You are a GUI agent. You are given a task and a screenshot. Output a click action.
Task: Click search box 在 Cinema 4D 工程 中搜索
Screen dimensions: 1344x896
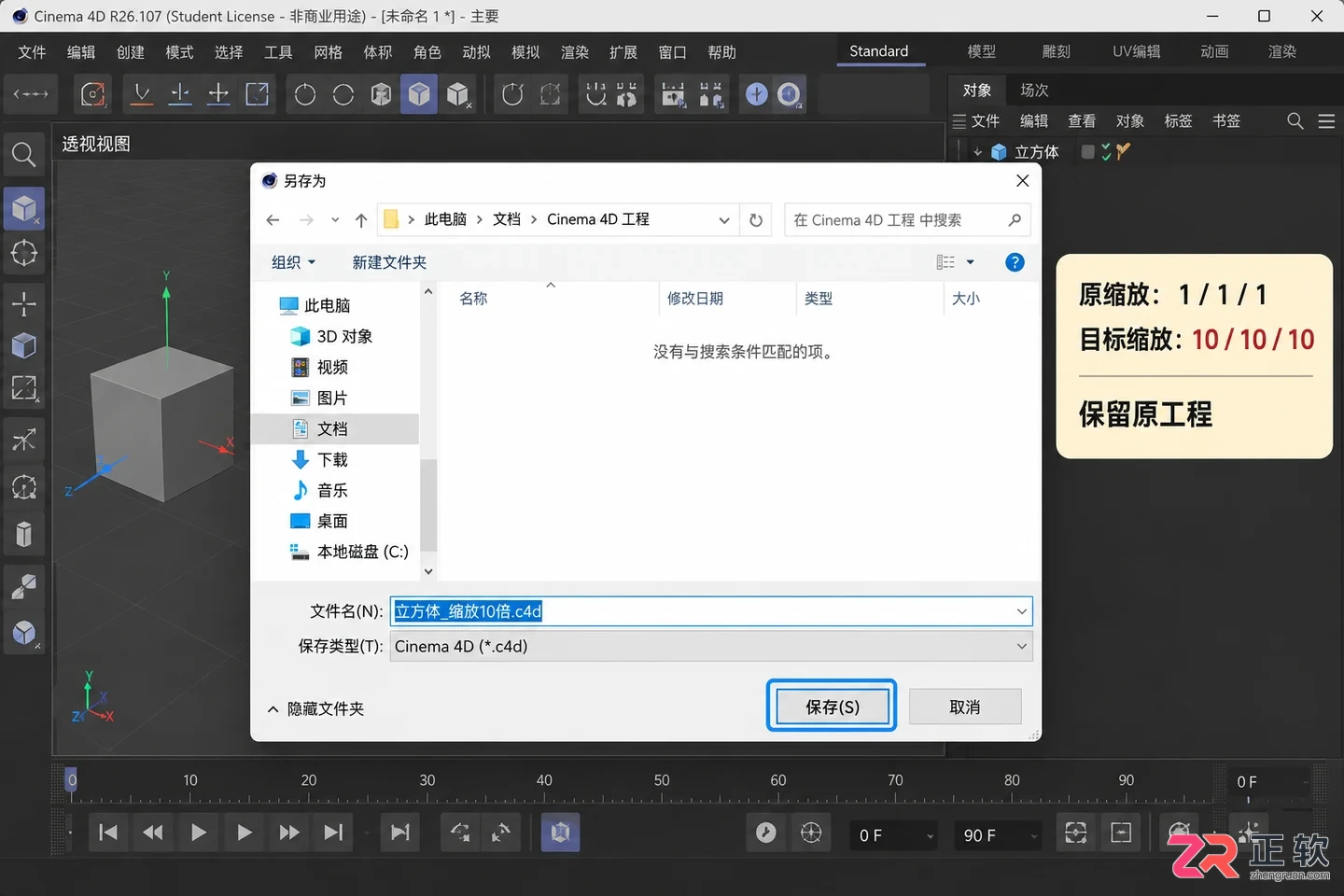click(x=907, y=220)
